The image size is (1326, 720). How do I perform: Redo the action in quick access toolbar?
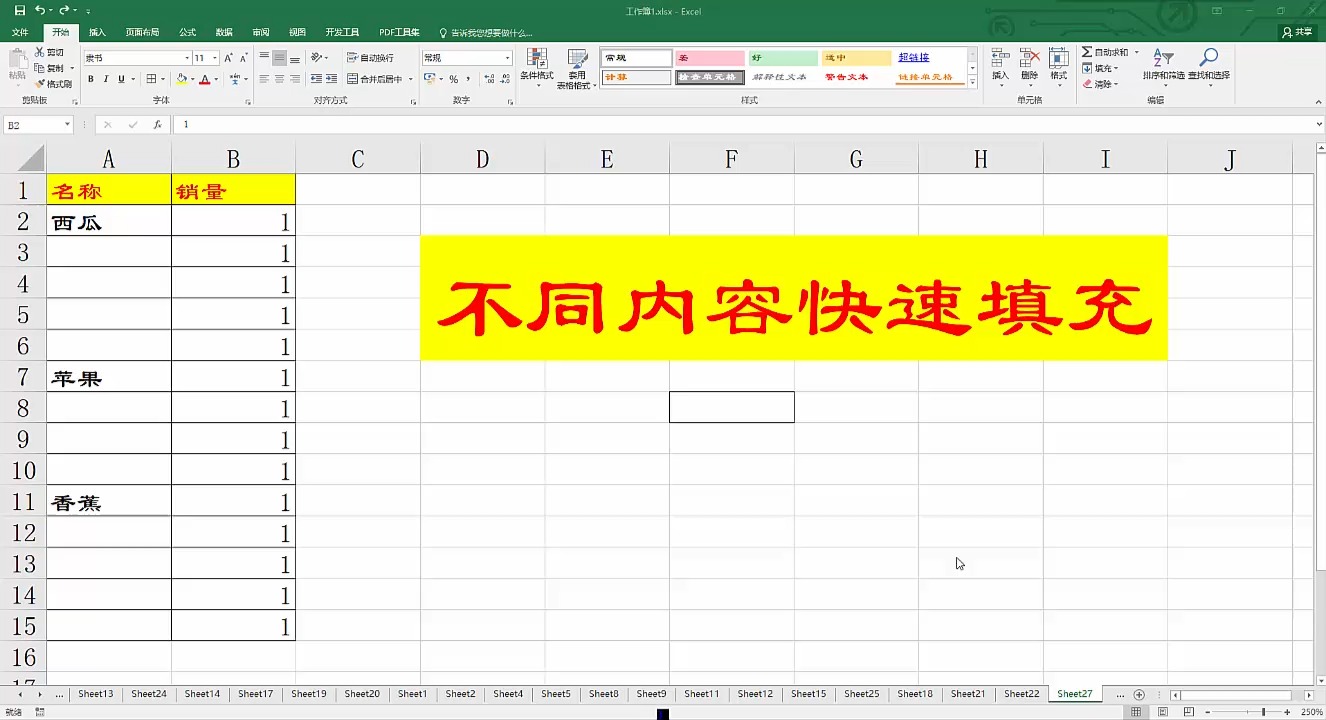coord(64,10)
